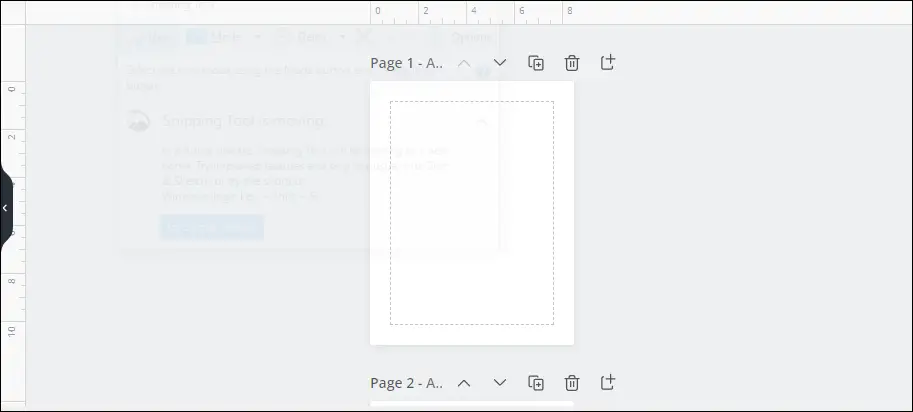Image resolution: width=913 pixels, height=412 pixels.
Task: Add a new page after Page 1
Action: coord(607,62)
